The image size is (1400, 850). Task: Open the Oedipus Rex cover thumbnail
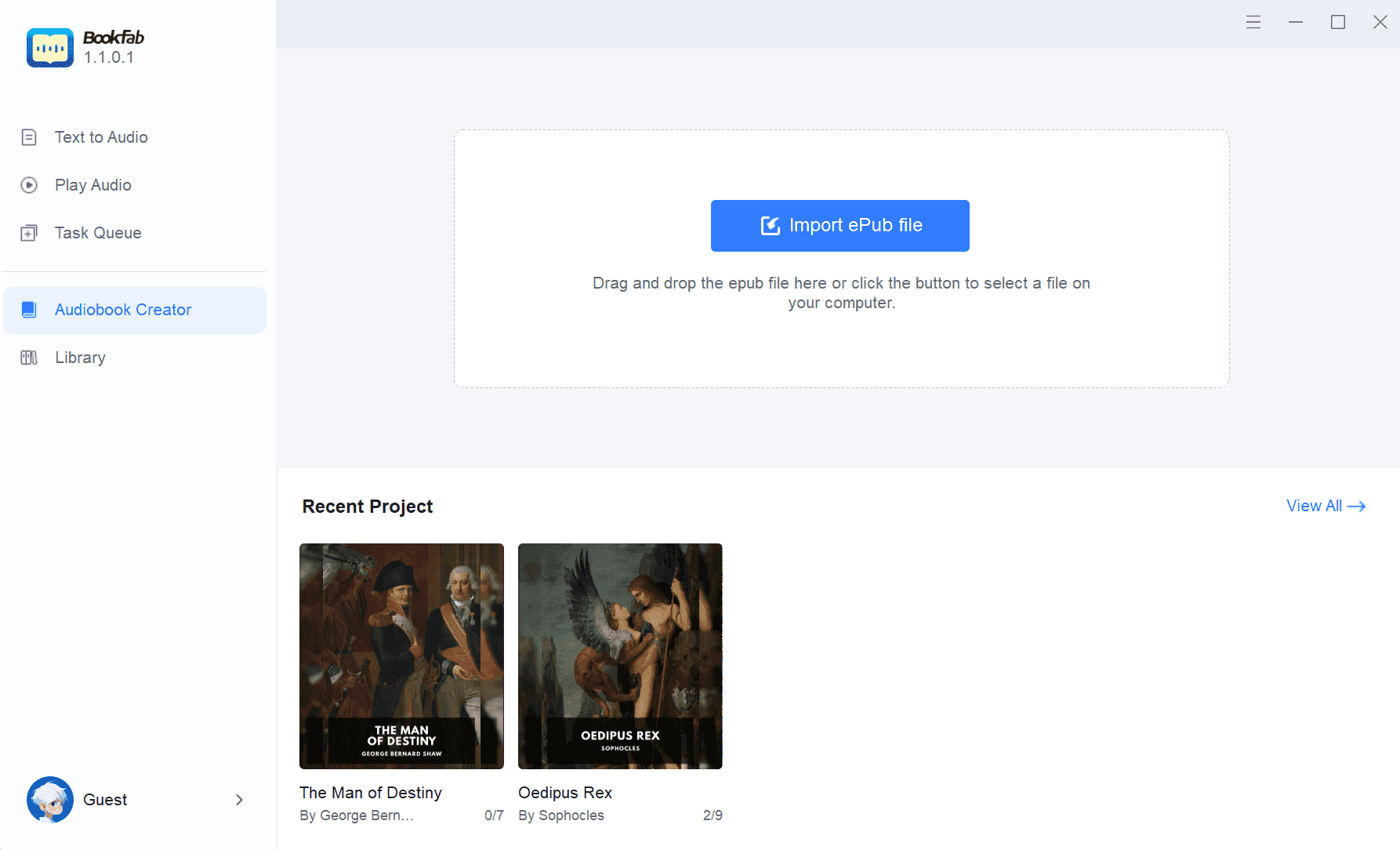pos(620,656)
